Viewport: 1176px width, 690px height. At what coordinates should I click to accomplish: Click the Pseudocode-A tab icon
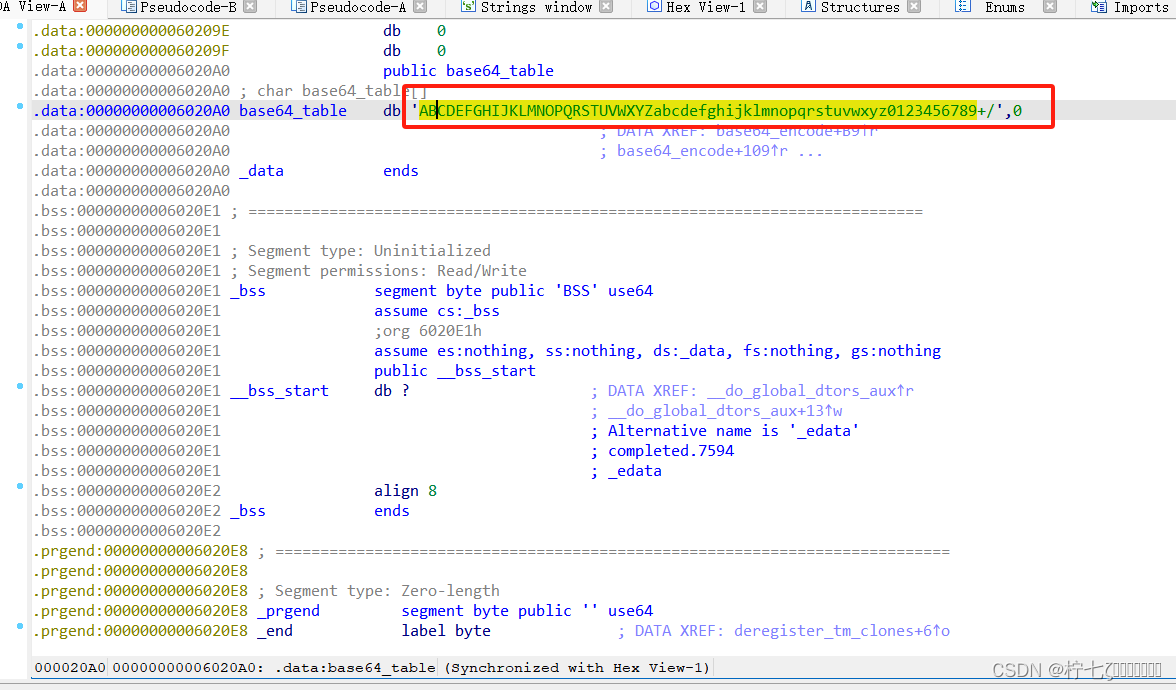[x=298, y=7]
